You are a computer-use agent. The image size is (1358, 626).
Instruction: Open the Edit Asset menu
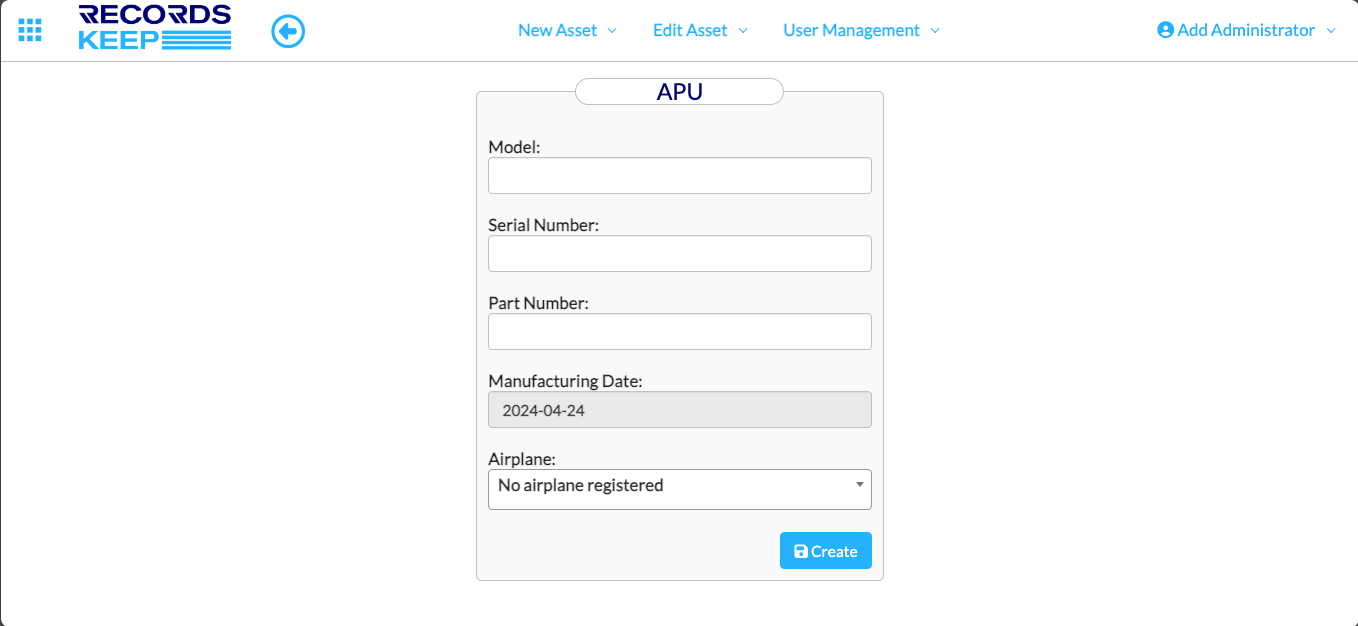coord(690,30)
